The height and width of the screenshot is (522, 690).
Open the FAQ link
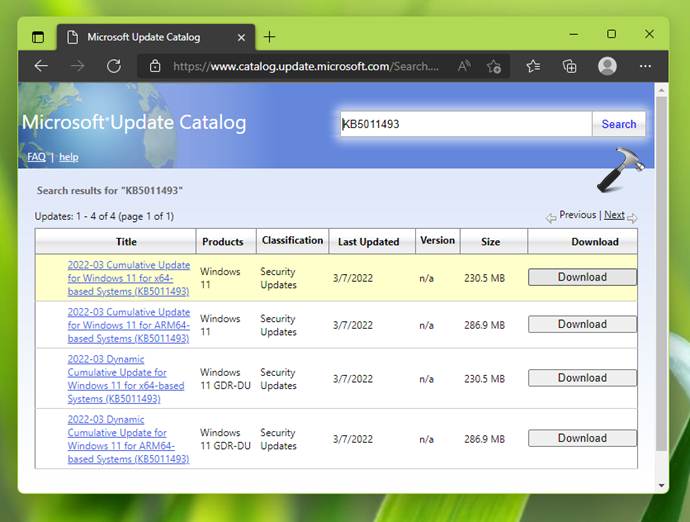click(x=35, y=157)
